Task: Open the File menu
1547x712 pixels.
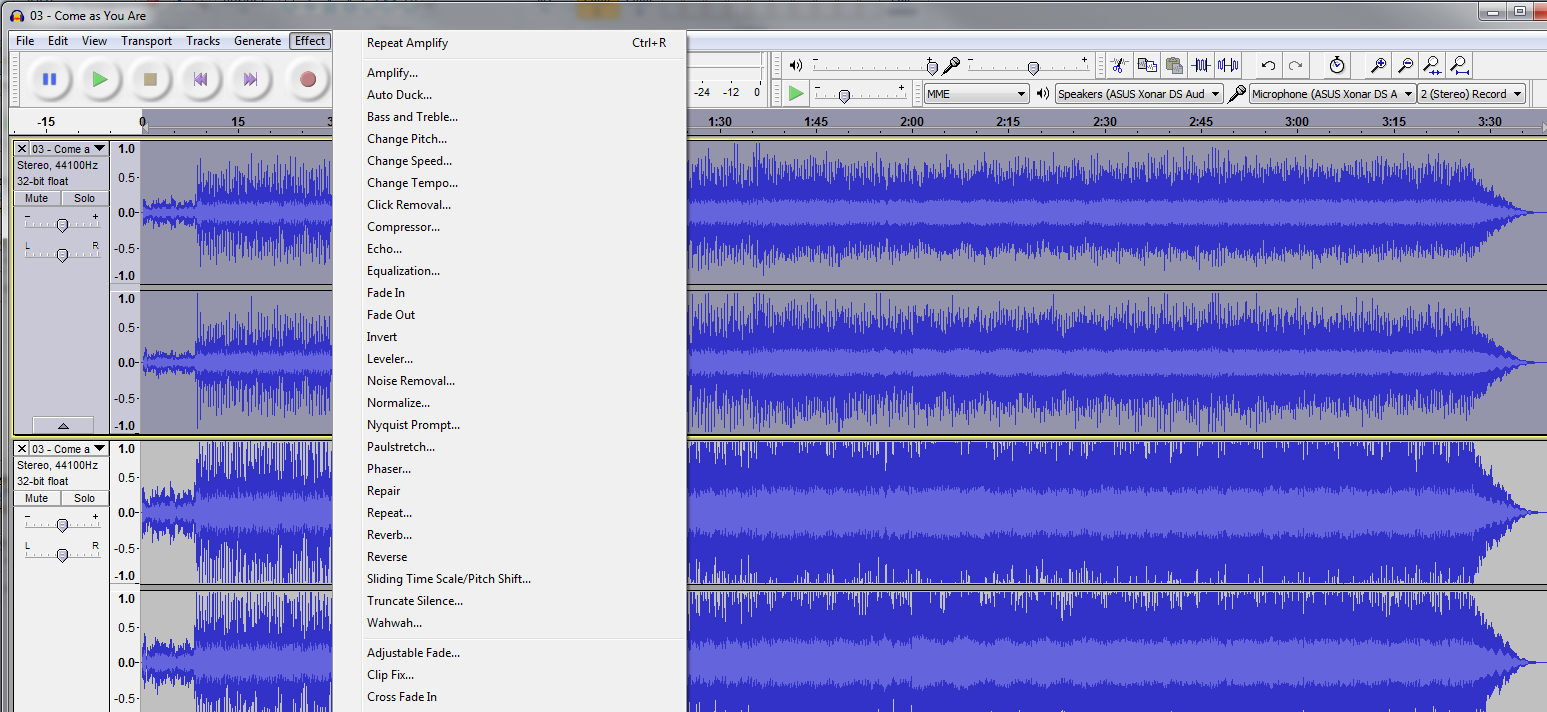Action: [x=25, y=41]
